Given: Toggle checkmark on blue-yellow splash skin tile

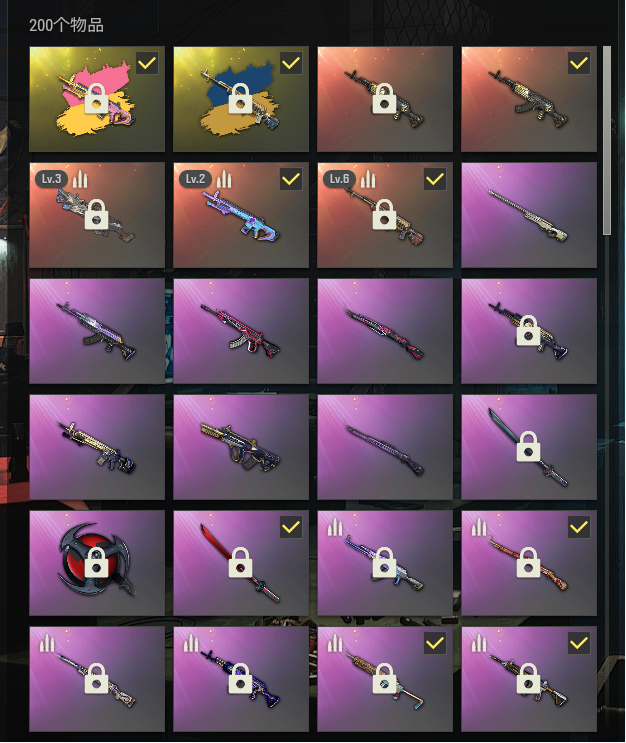Looking at the screenshot, I should (291, 63).
